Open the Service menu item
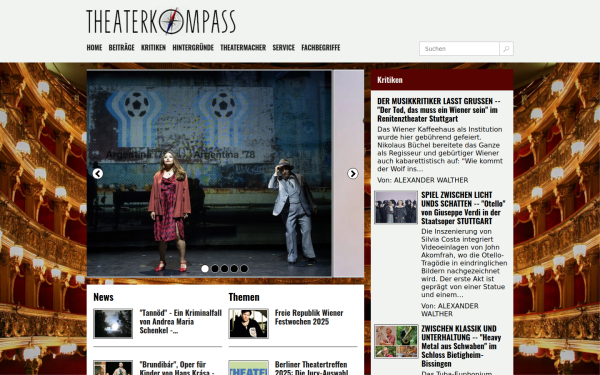Image resolution: width=600 pixels, height=375 pixels. (x=284, y=47)
